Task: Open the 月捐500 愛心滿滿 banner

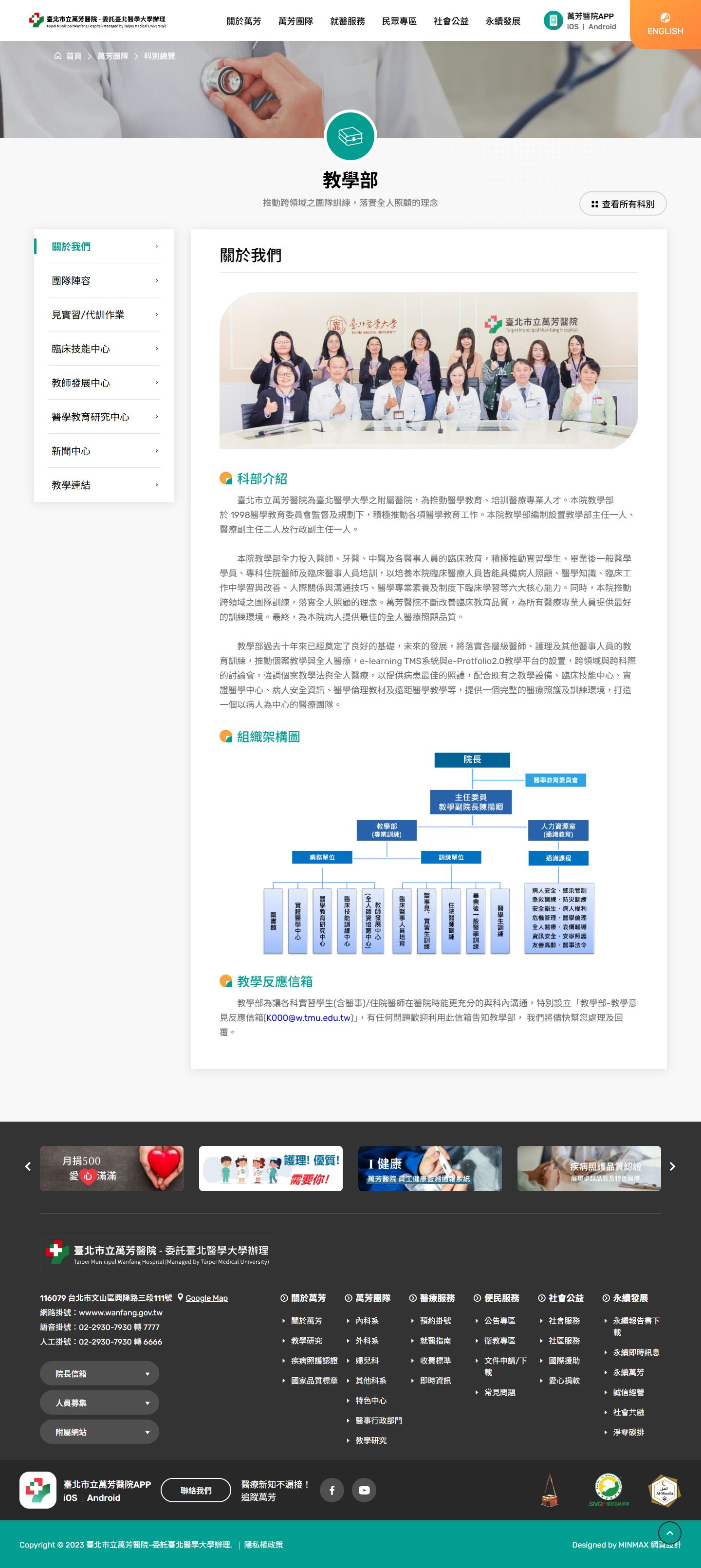Action: pyautogui.click(x=111, y=1168)
